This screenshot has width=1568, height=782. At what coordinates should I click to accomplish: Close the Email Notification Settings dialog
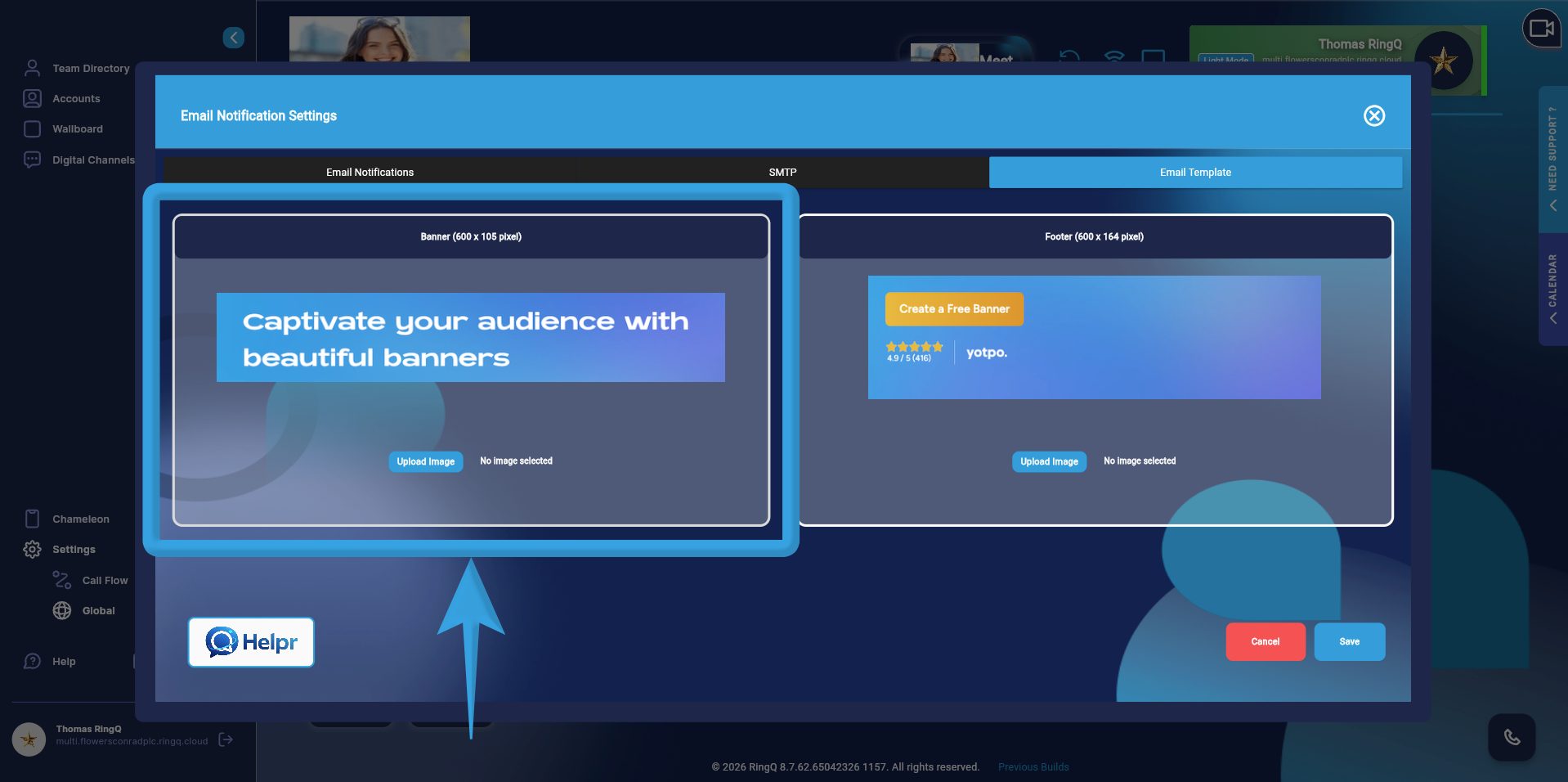point(1374,116)
